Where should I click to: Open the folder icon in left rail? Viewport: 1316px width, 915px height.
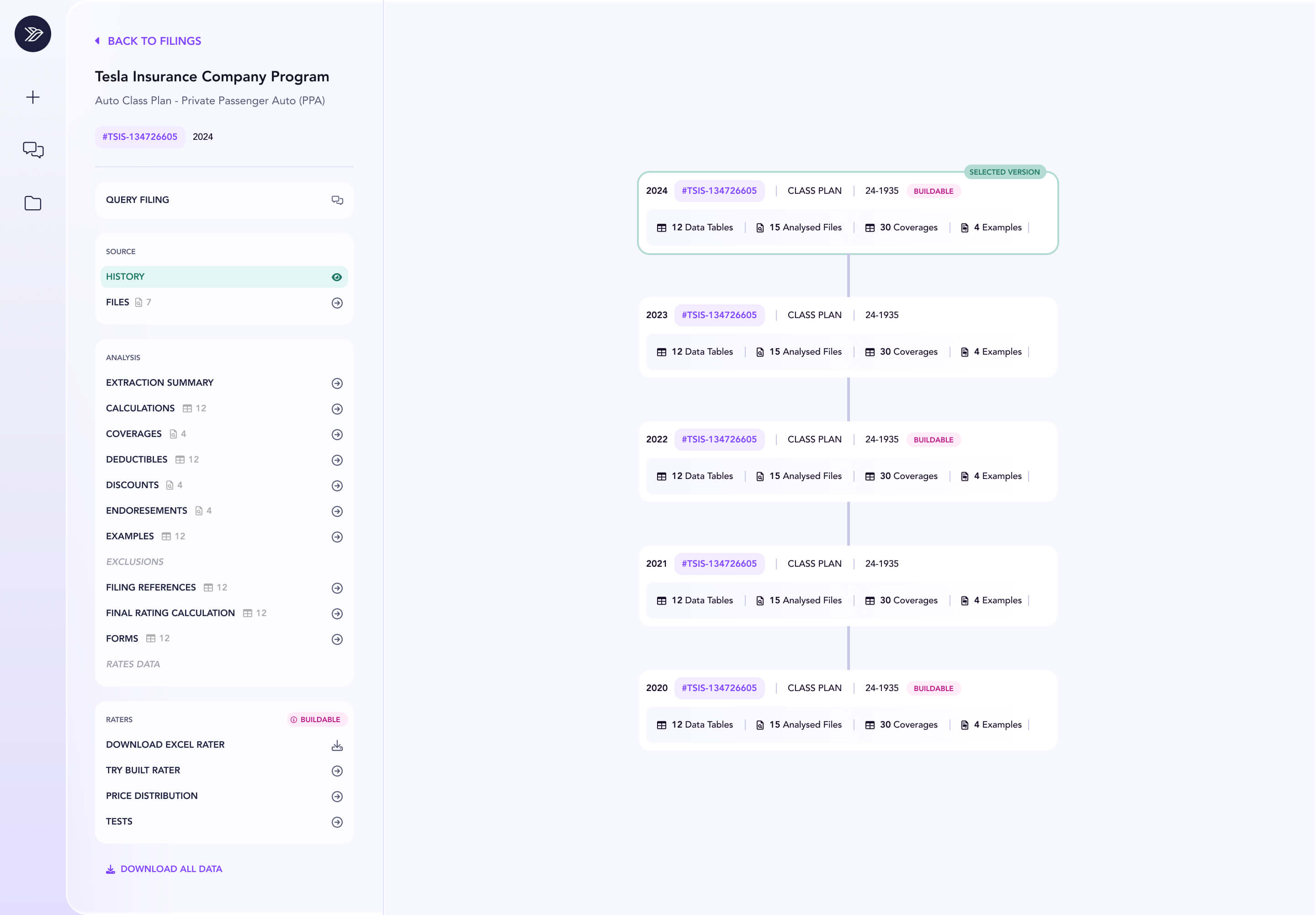(x=32, y=203)
